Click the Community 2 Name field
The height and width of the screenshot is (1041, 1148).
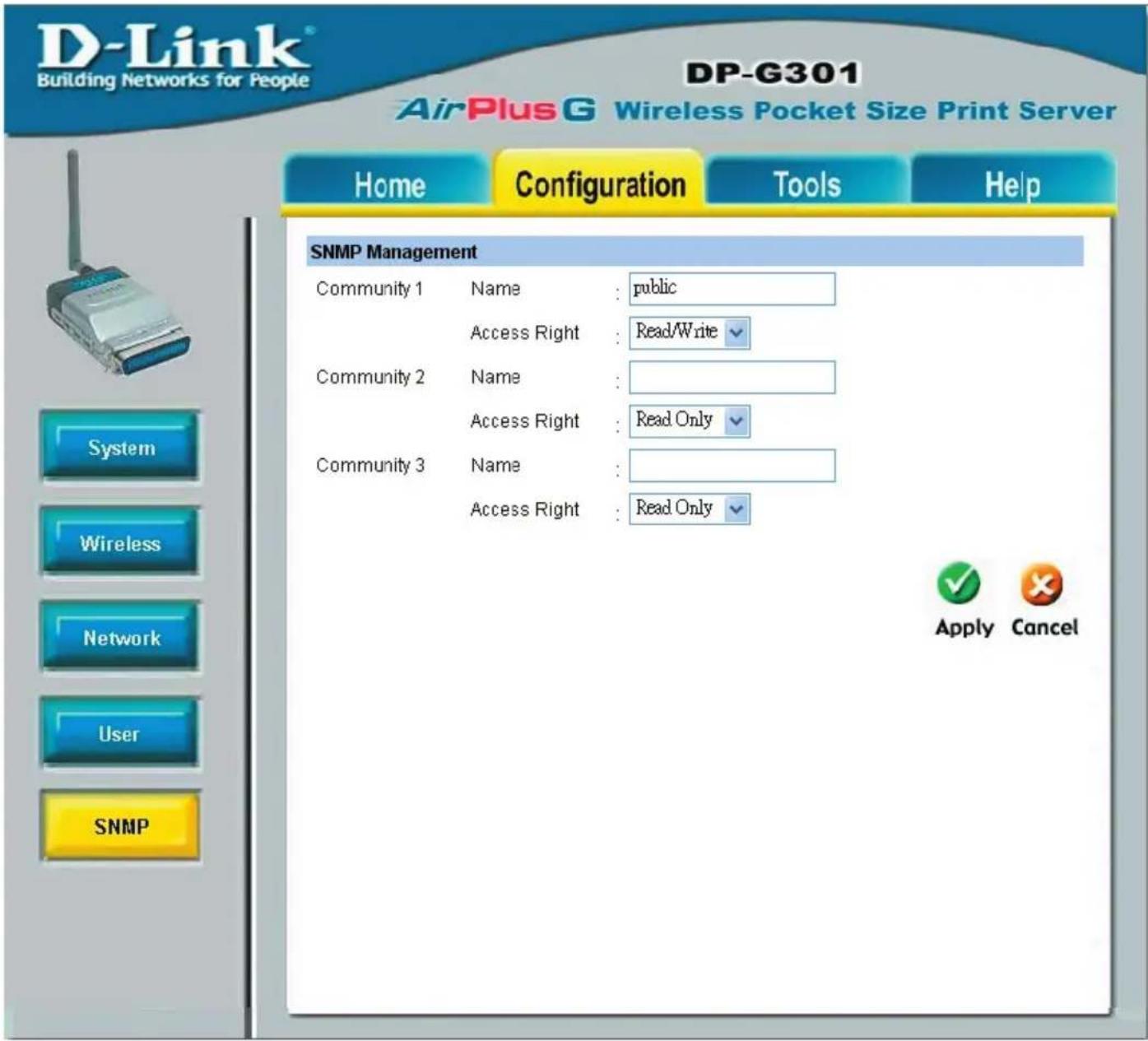point(732,377)
